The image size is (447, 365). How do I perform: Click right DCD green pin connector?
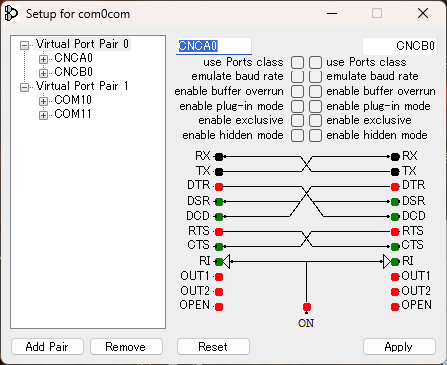tap(395, 217)
